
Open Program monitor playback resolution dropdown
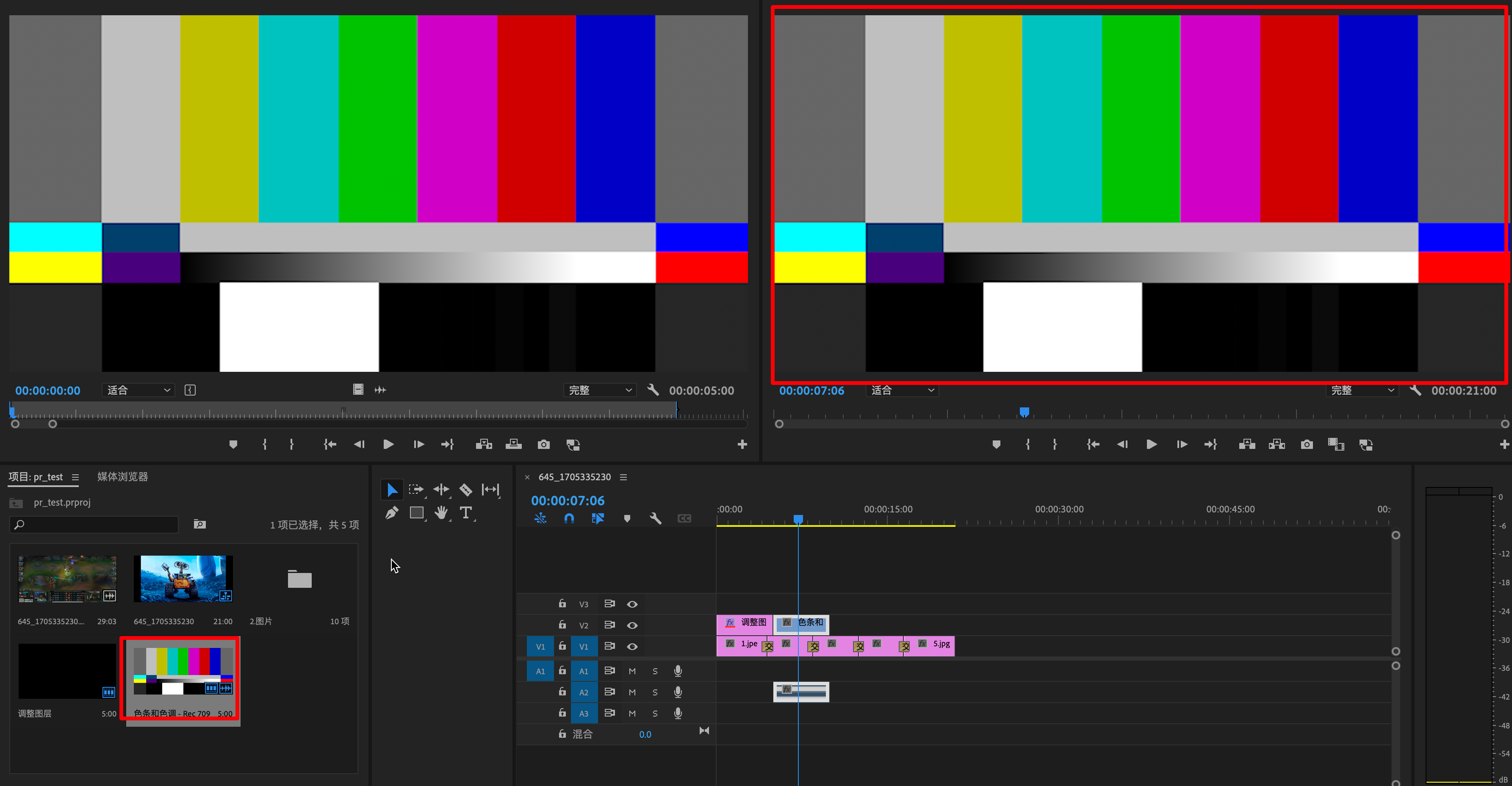tap(1362, 390)
